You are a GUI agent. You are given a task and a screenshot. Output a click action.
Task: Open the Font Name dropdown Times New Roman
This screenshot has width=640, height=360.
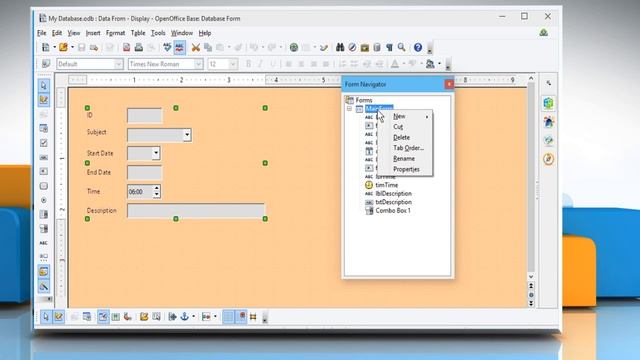point(198,64)
